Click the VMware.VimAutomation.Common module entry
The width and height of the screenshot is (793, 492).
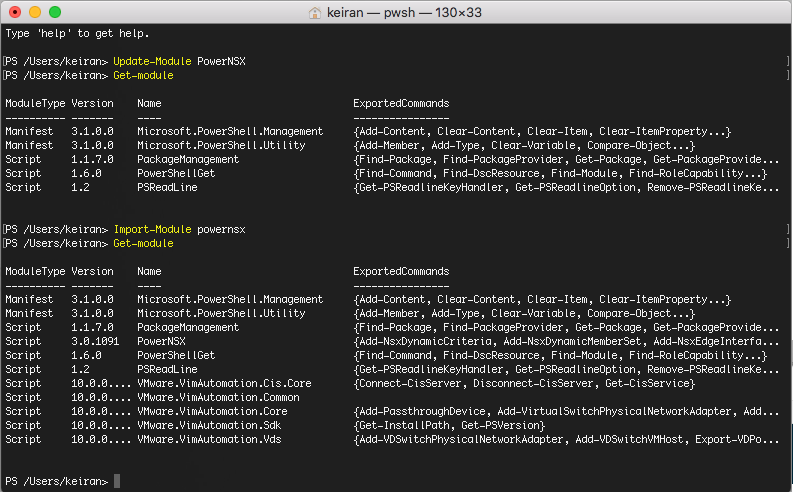coord(218,397)
